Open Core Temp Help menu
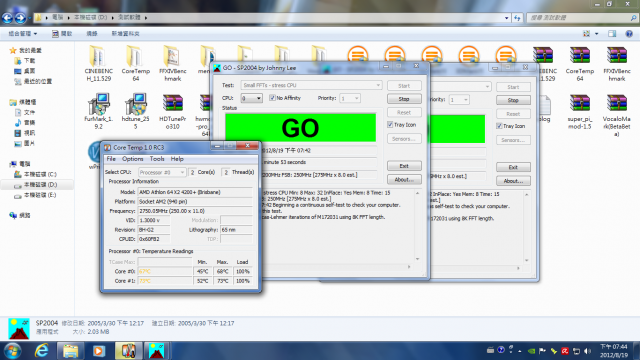 click(x=177, y=159)
